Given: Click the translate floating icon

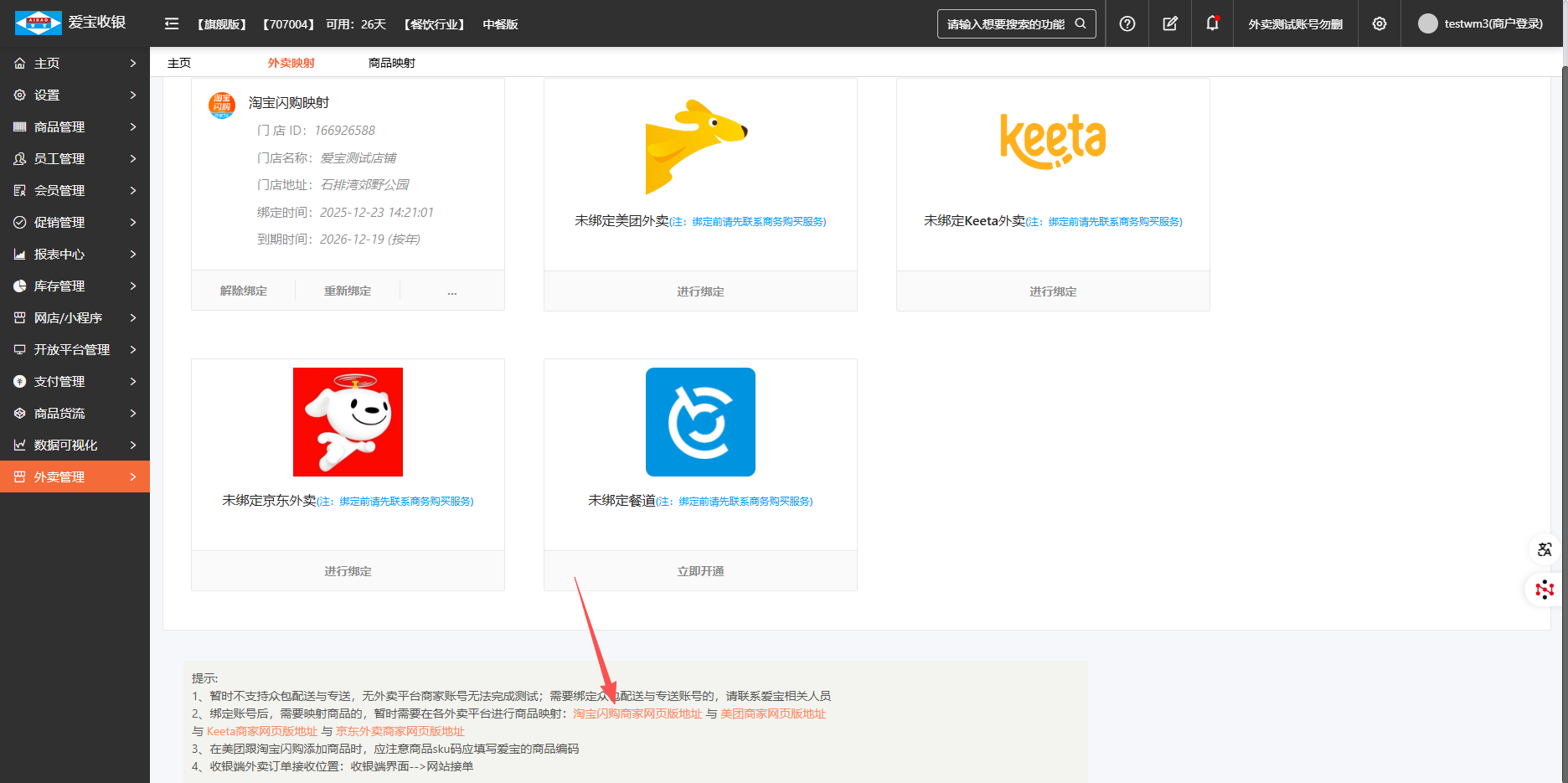Looking at the screenshot, I should tap(1545, 549).
